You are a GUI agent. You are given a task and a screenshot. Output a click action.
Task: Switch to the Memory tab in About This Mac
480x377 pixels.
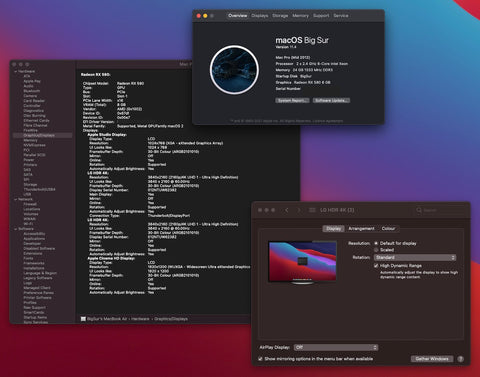click(300, 16)
